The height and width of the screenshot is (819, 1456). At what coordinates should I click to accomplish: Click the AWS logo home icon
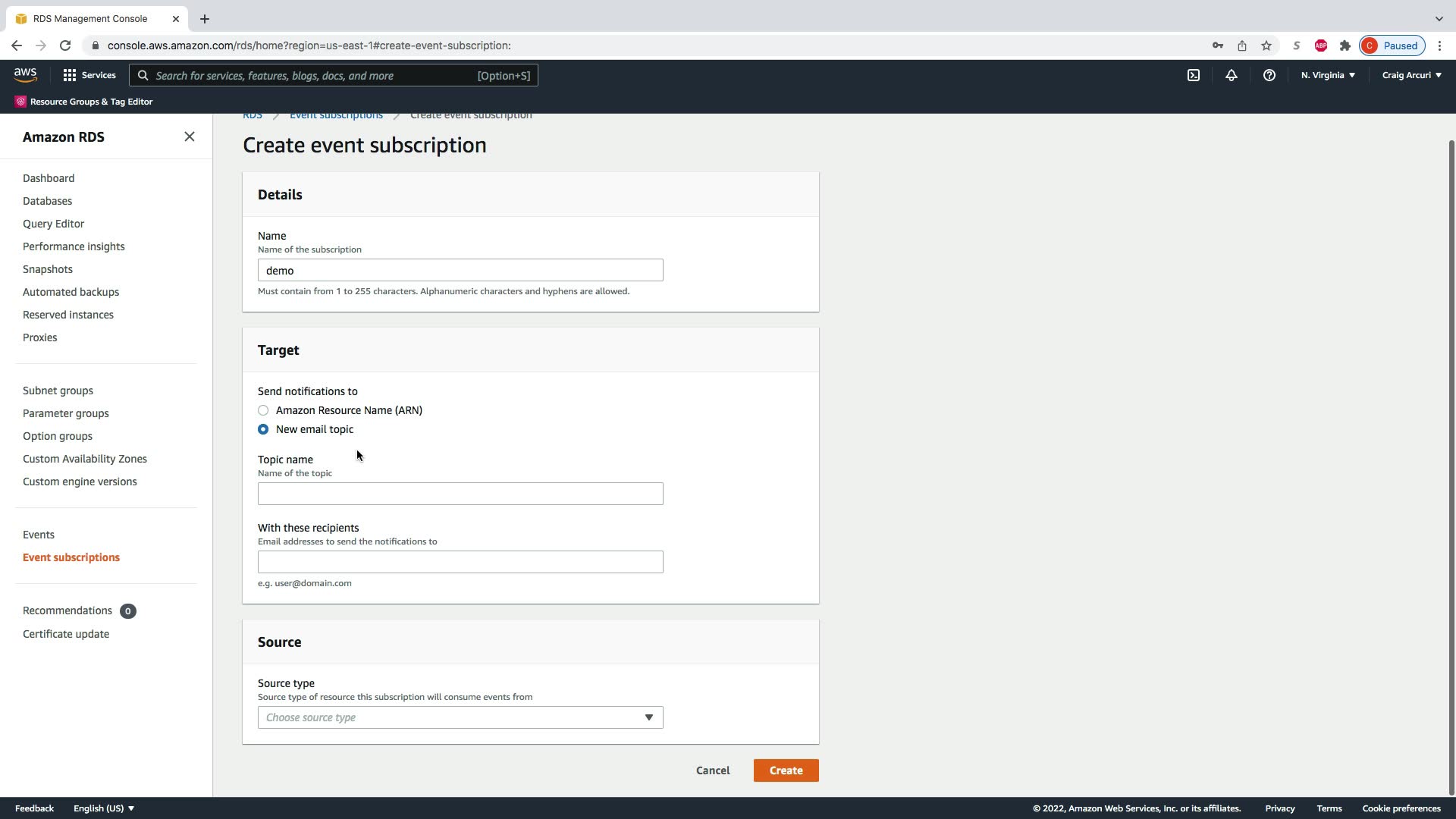coord(25,75)
